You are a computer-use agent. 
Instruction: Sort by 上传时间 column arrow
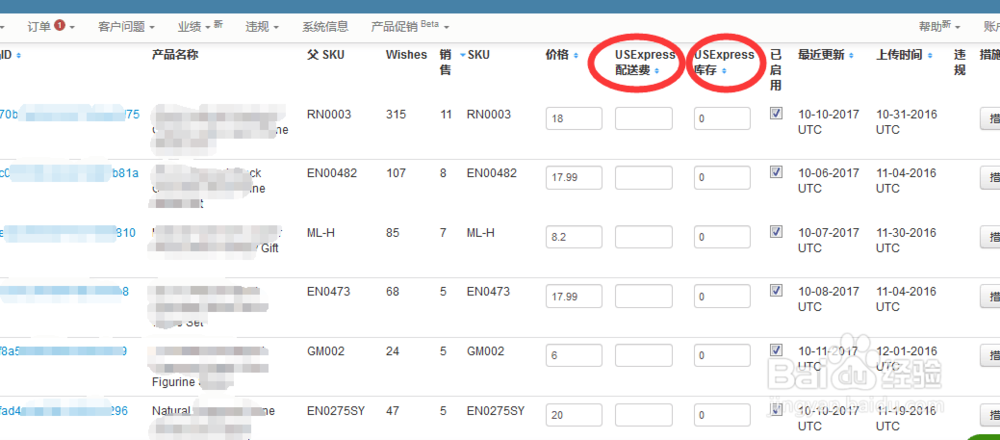[x=929, y=55]
